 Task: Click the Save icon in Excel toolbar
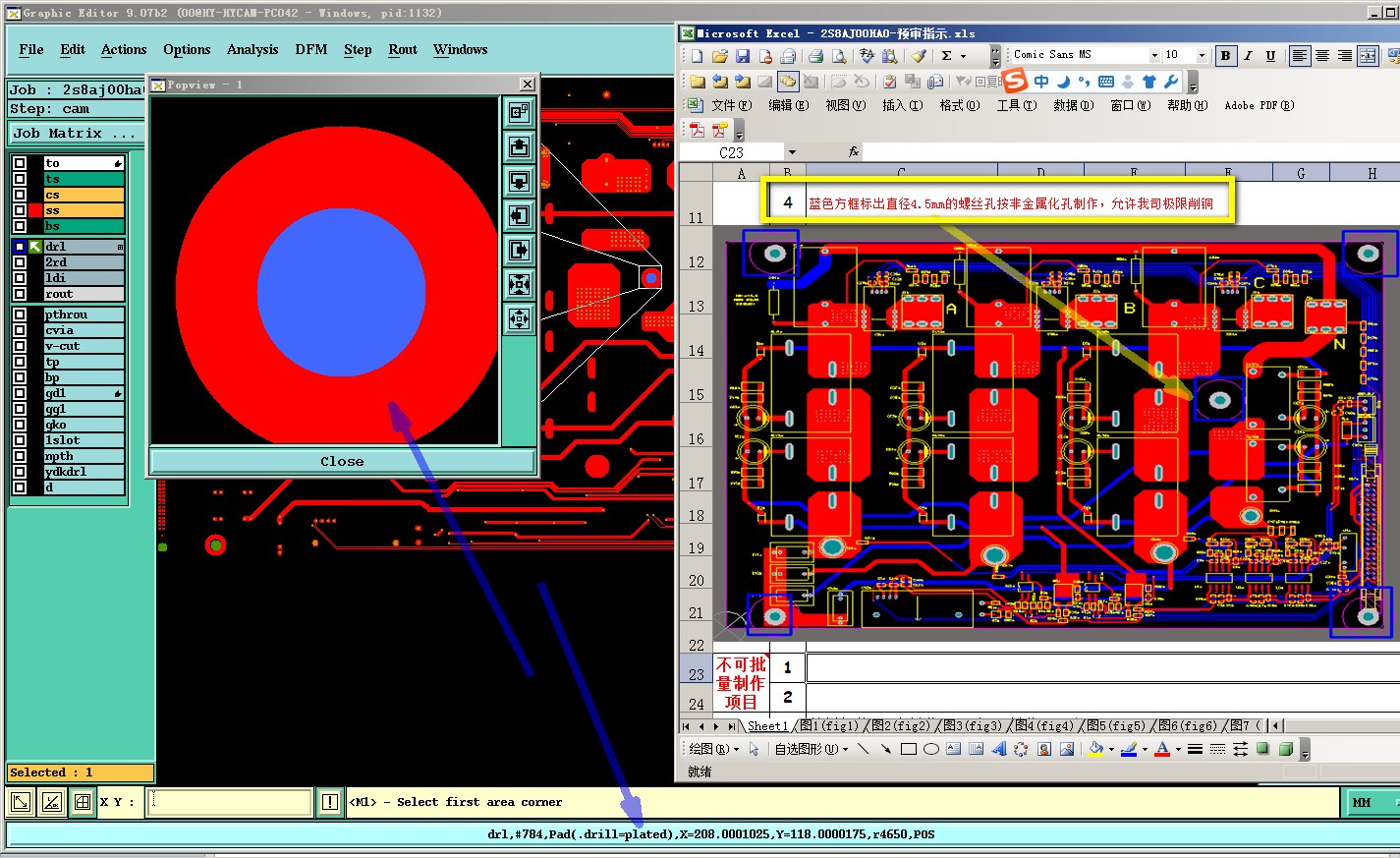743,56
